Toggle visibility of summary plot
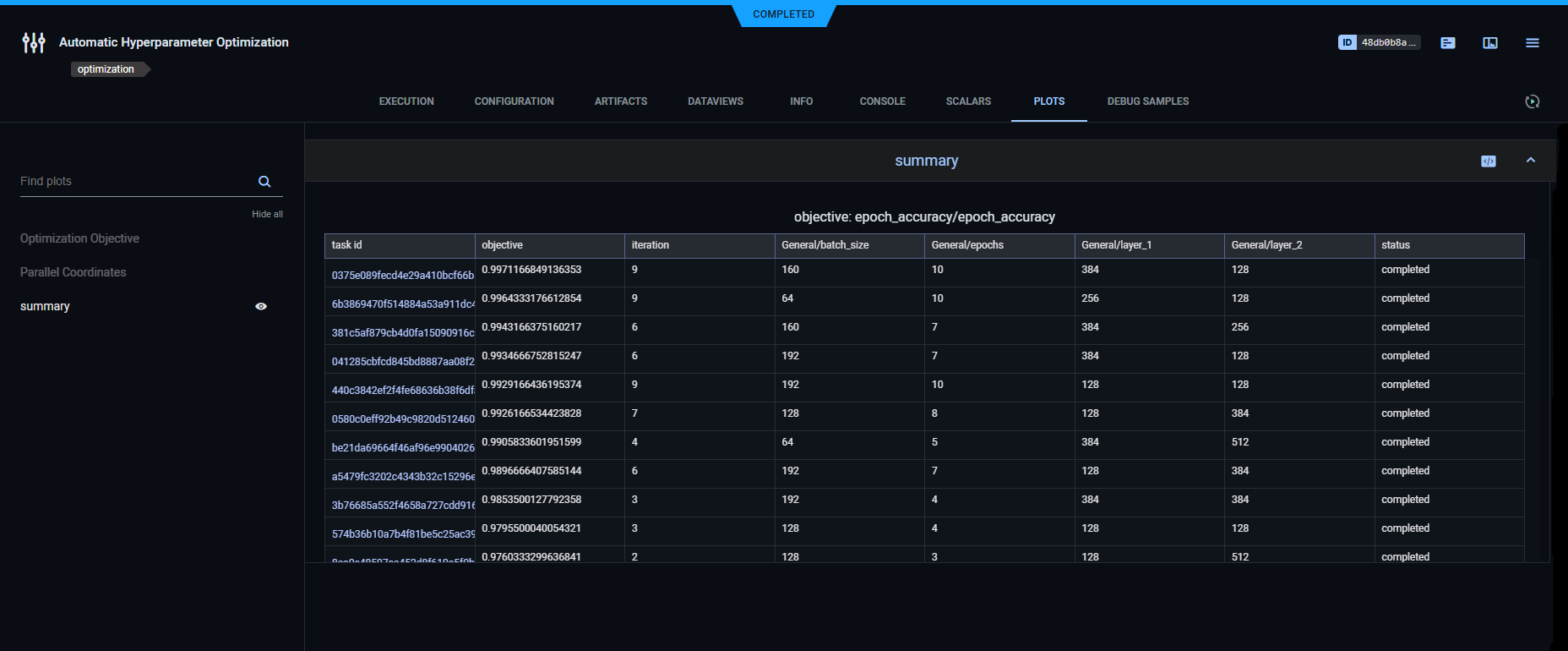Image resolution: width=1568 pixels, height=651 pixels. [x=261, y=307]
